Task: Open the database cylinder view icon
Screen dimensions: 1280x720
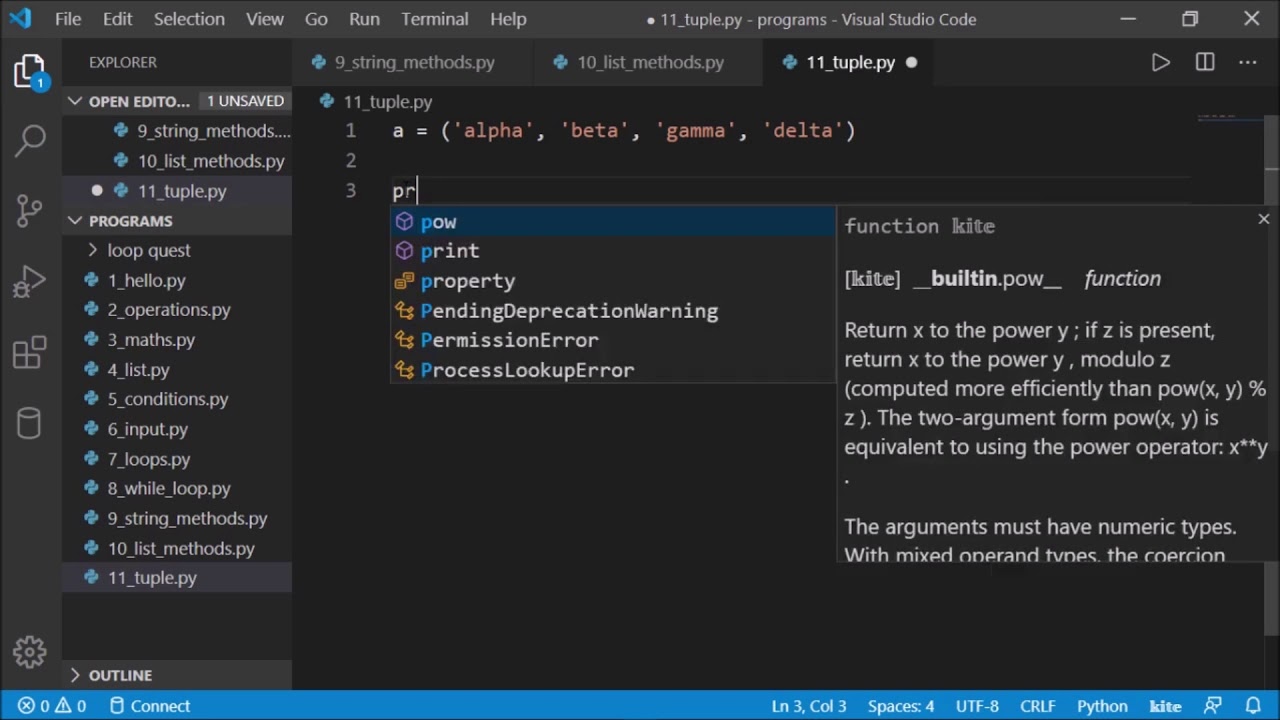Action: (30, 424)
